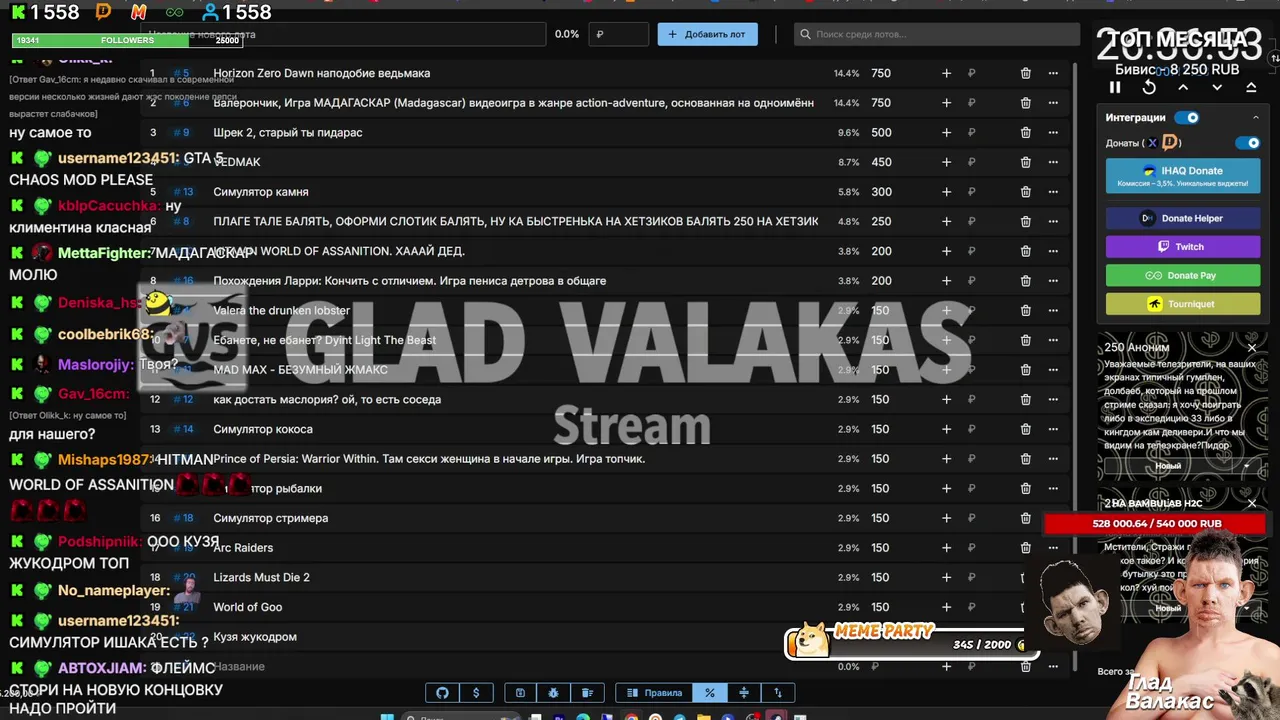Screen dimensions: 1280x720
Task: Open more options for Arc Raiders lot
Action: 1053,548
